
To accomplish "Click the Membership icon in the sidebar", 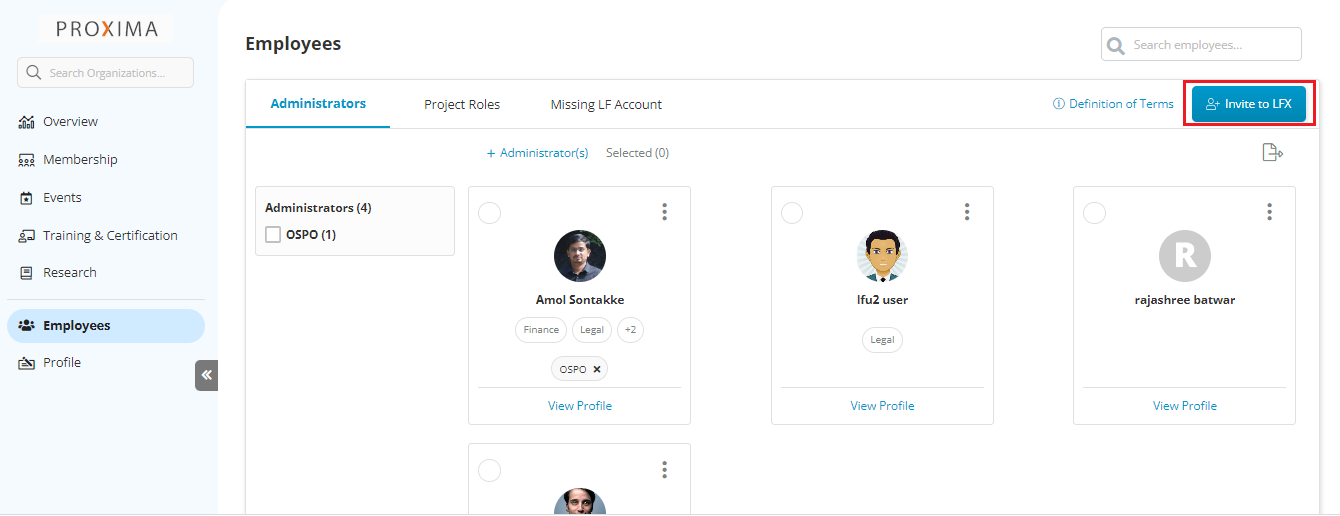I will pyautogui.click(x=27, y=160).
